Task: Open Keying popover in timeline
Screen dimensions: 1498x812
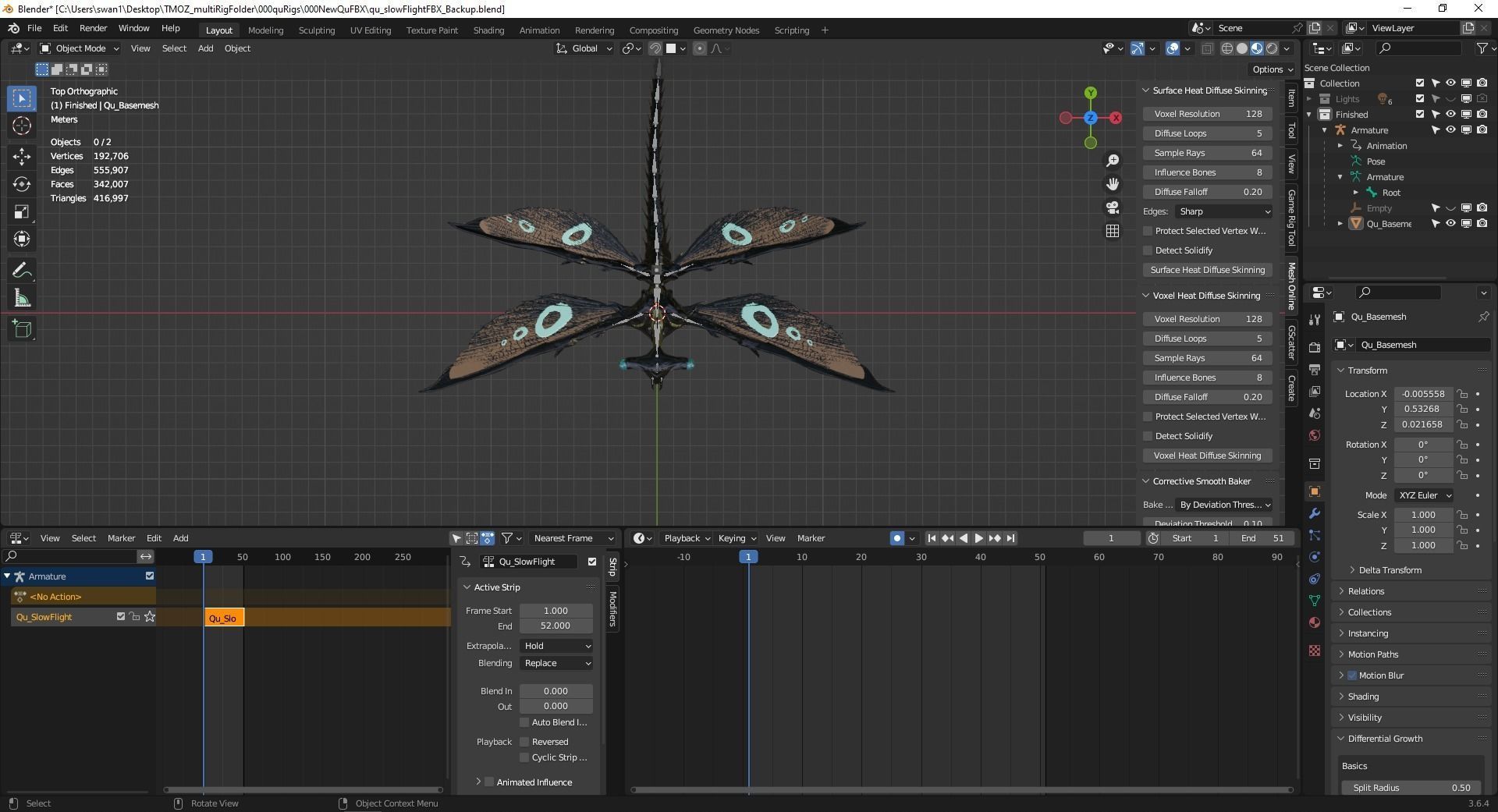Action: pos(737,538)
